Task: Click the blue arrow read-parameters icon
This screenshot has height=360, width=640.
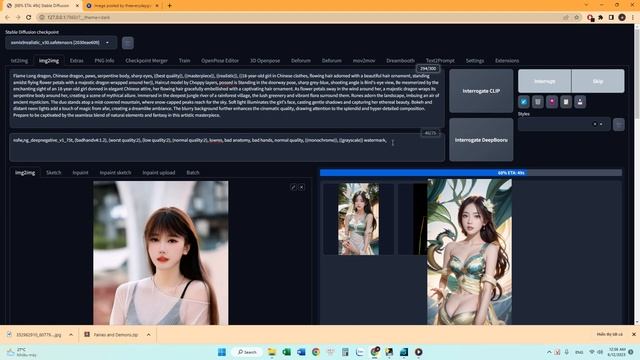Action: (x=524, y=102)
